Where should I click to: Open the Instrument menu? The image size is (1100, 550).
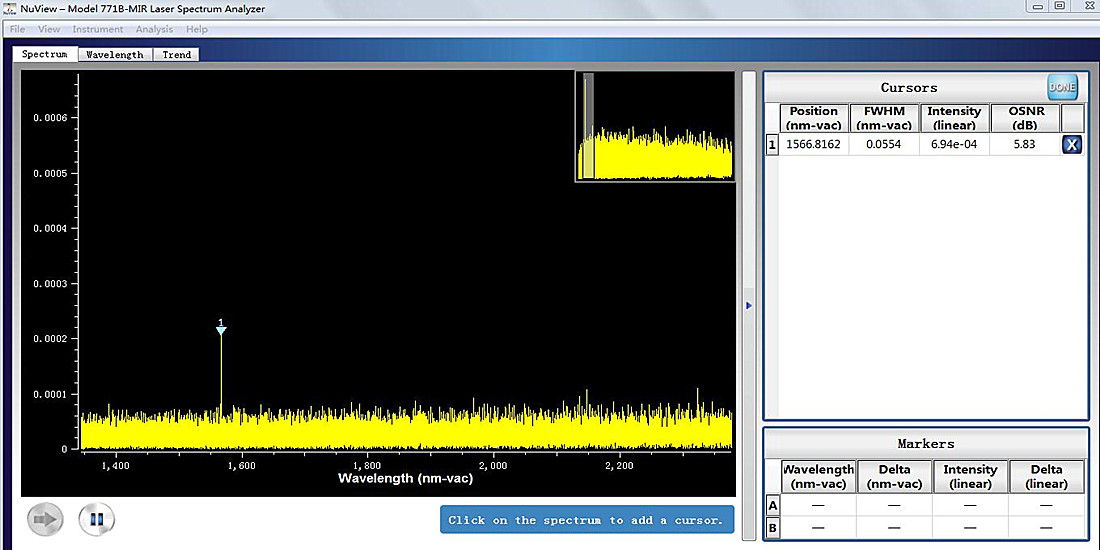(98, 29)
